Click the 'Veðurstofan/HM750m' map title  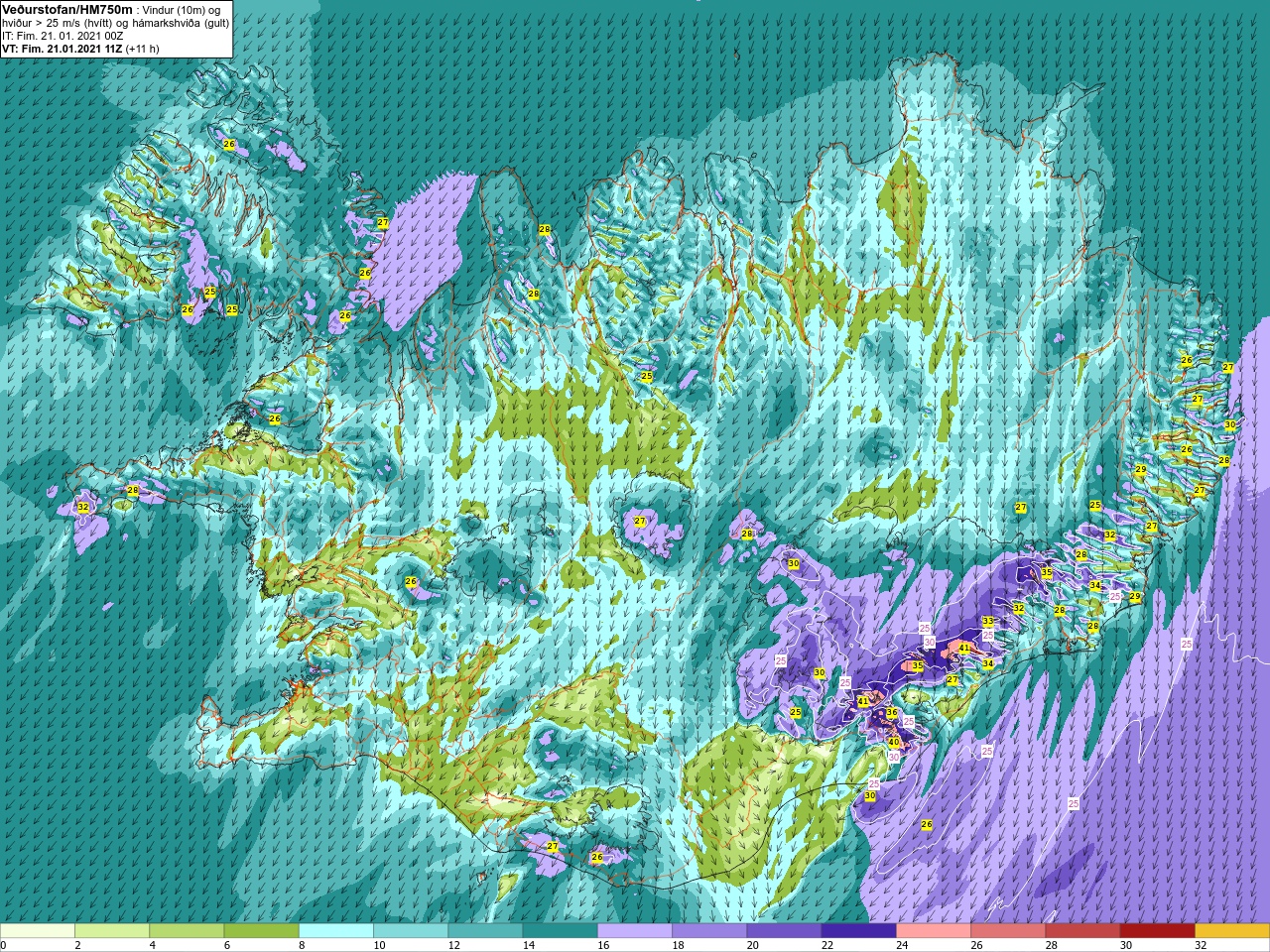[66, 9]
